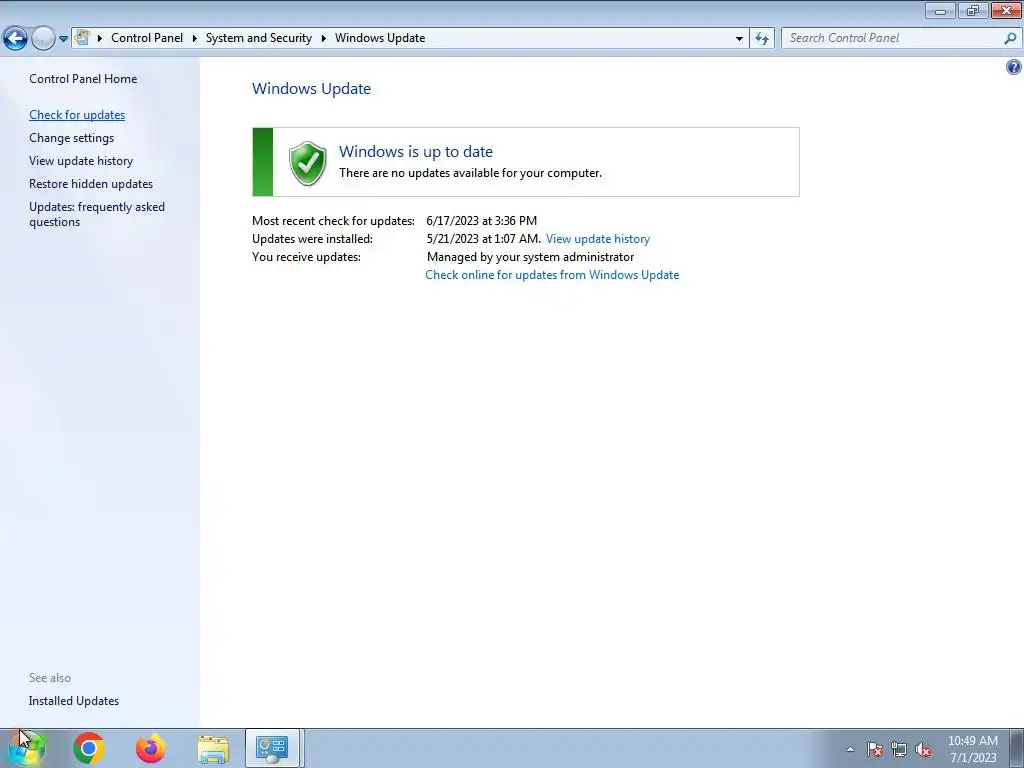
Task: Select Windows Update breadcrumb
Action: pos(380,38)
